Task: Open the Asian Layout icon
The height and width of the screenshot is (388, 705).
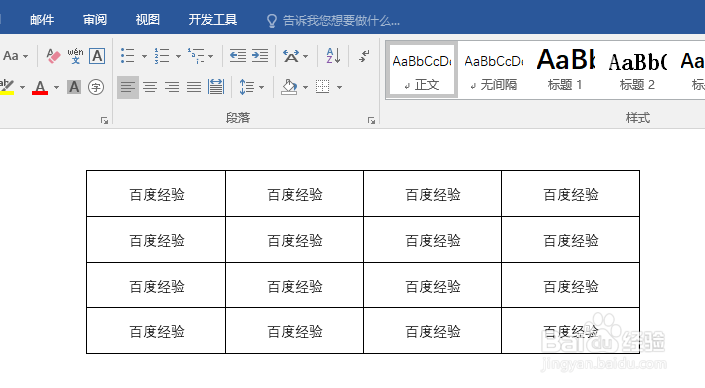Action: point(291,56)
